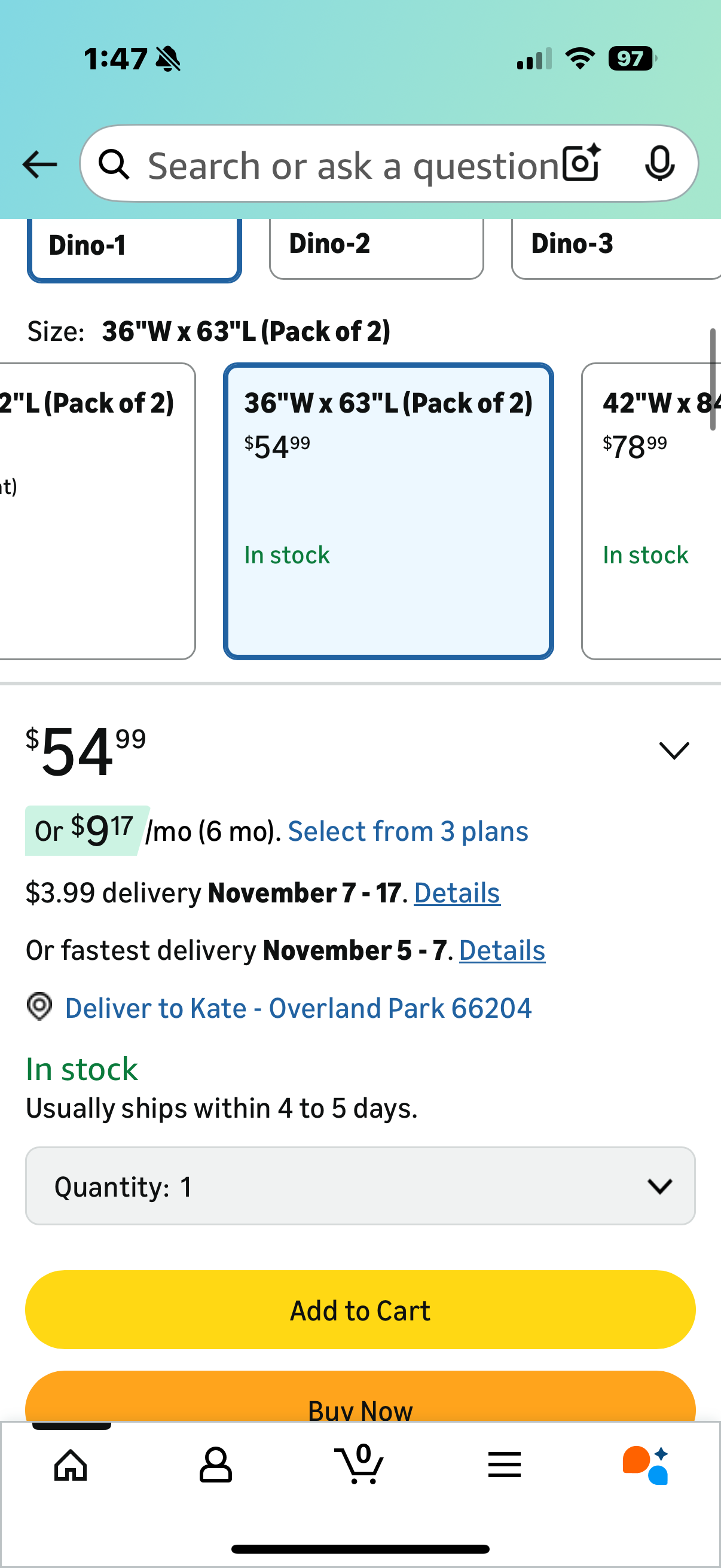The height and width of the screenshot is (1568, 721).
Task: Choose the 36"W x 63"L size card
Action: click(388, 510)
